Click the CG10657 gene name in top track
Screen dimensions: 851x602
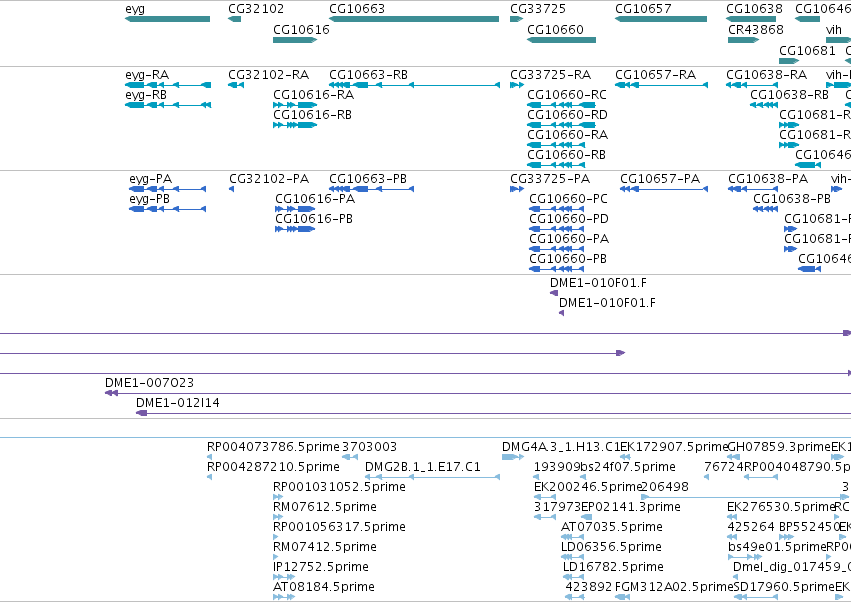[643, 9]
